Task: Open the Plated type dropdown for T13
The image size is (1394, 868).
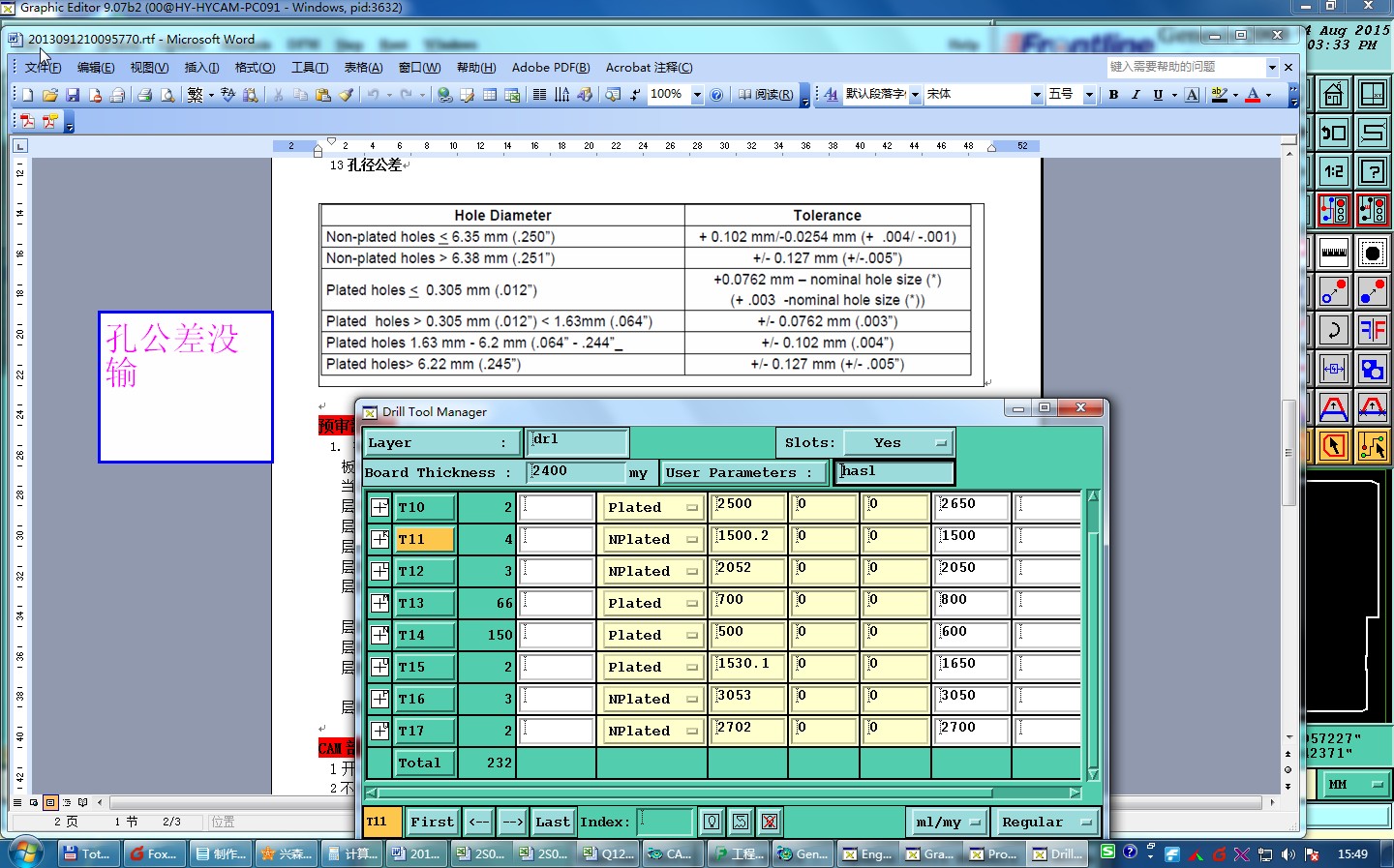Action: [652, 603]
